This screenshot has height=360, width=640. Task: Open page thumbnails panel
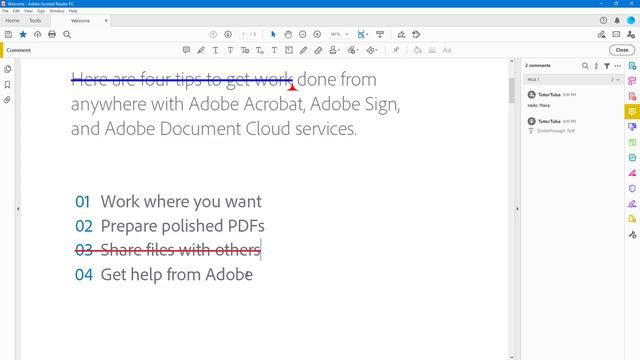pos(7,69)
